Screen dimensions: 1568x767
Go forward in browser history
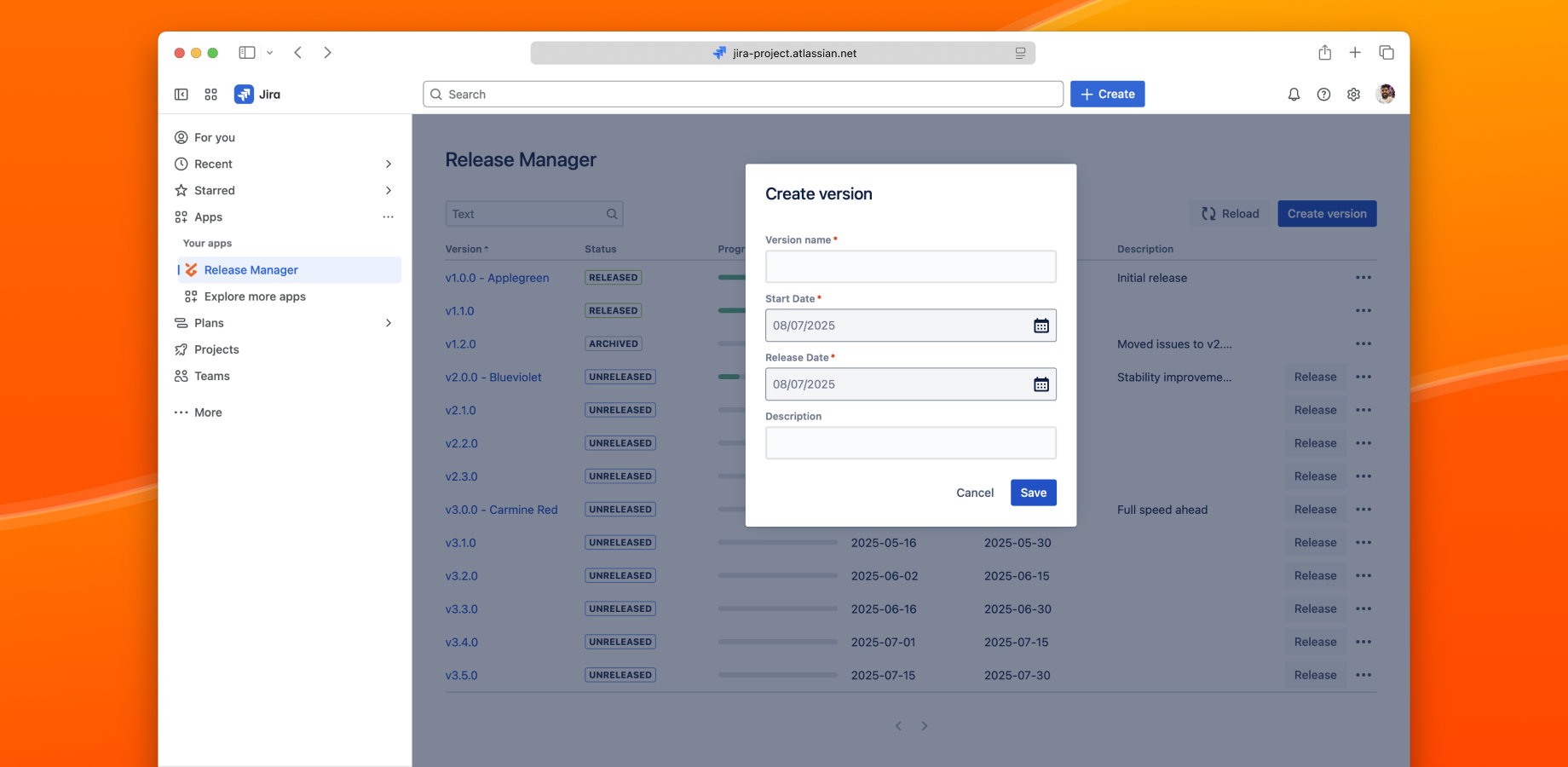328,53
